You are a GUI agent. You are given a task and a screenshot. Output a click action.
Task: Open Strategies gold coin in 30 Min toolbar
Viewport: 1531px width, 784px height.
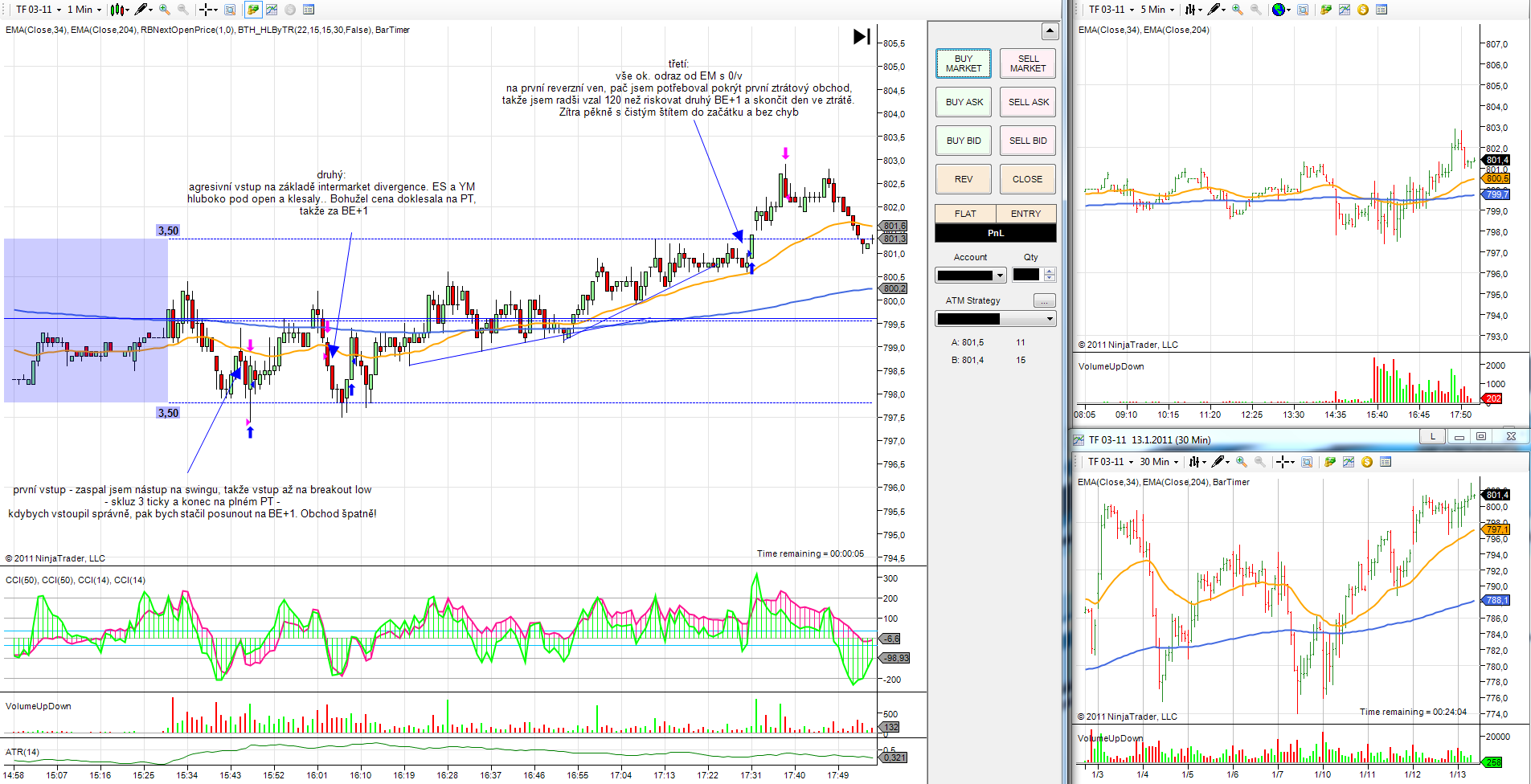pyautogui.click(x=1367, y=462)
